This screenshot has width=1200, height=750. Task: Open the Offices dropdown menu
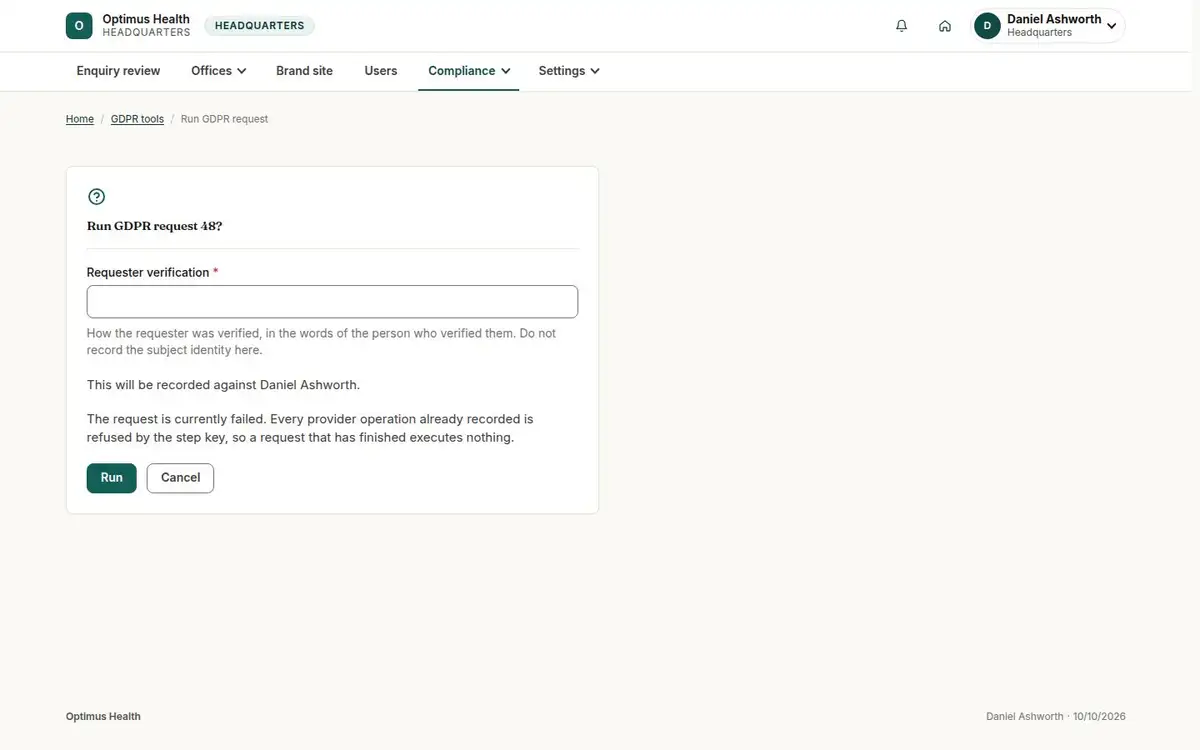pos(219,71)
